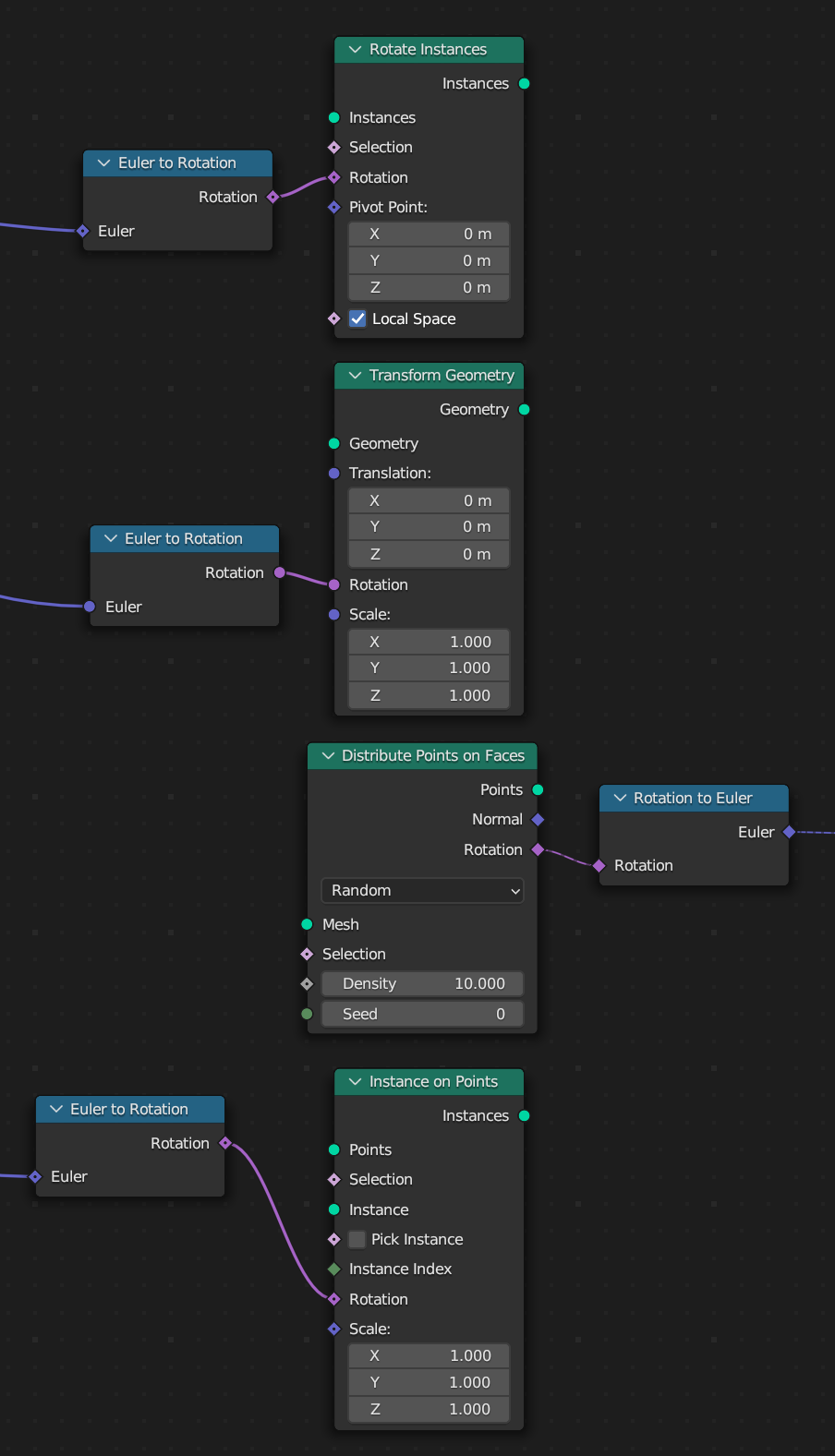Click the Seed input socket
This screenshot has height=1456, width=835.
click(307, 1015)
